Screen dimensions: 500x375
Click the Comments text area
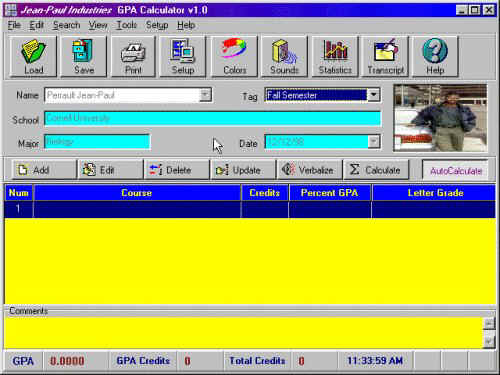click(244, 333)
